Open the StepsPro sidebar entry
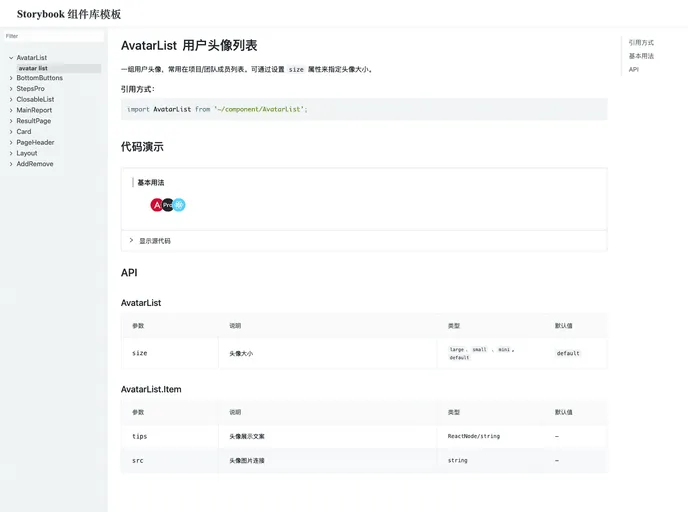 (x=30, y=89)
